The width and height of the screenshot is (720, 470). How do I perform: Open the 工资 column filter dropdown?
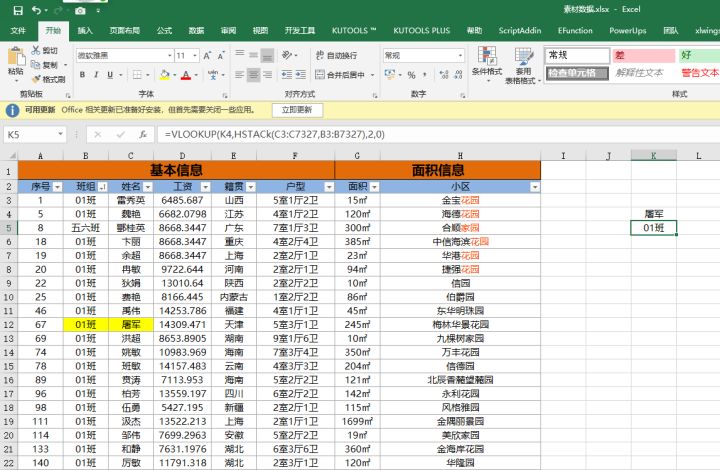point(205,187)
